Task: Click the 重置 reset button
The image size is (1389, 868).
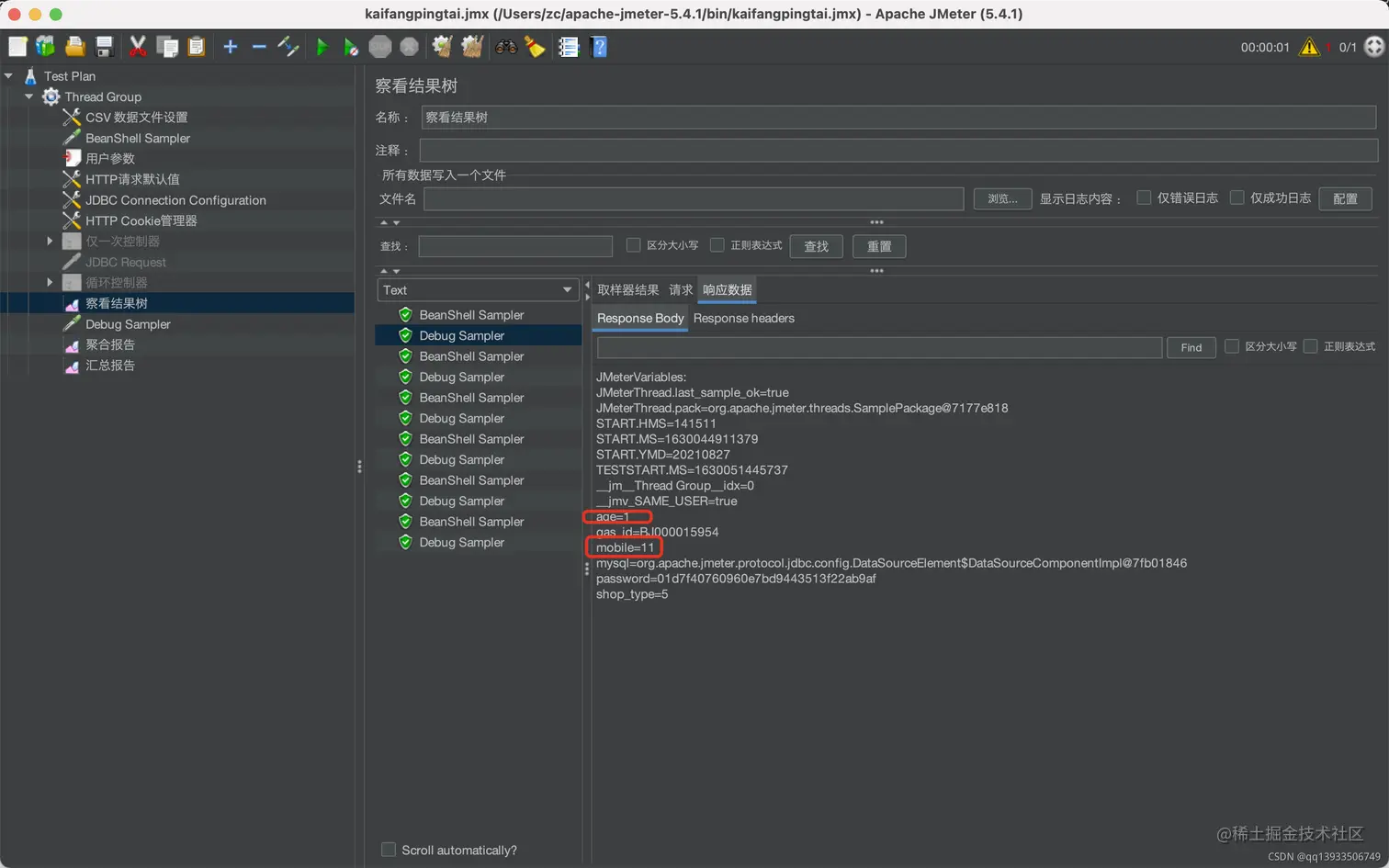Action: click(879, 246)
